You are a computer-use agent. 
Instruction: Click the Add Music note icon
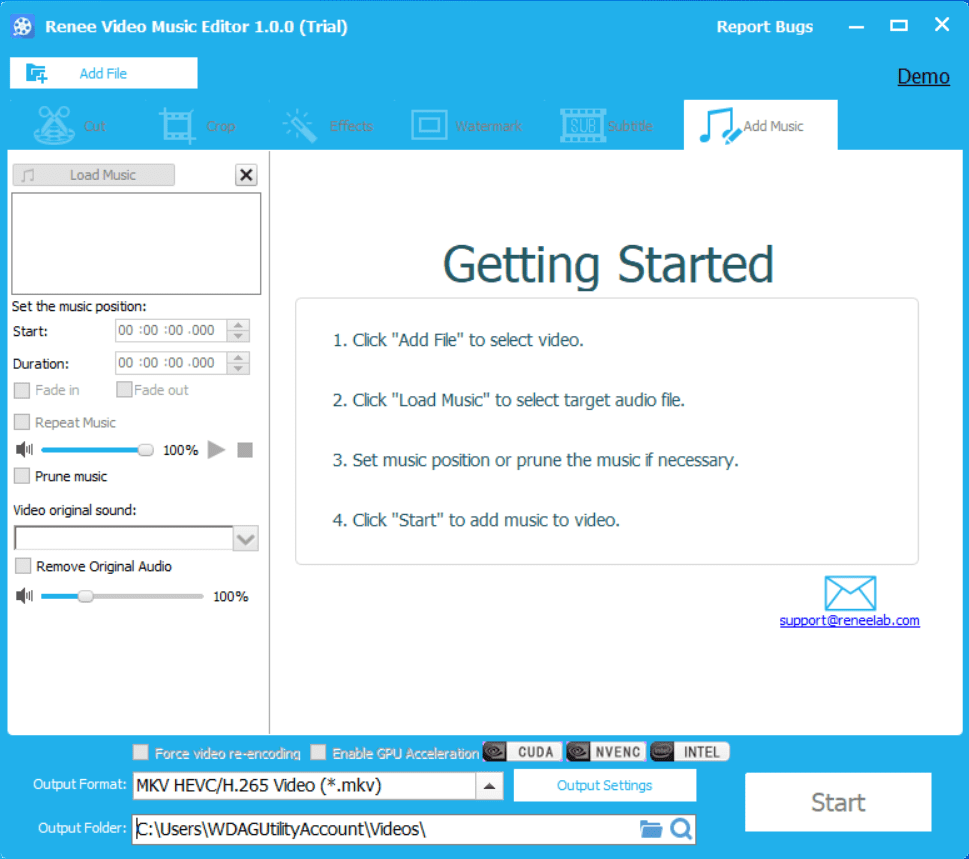(719, 126)
